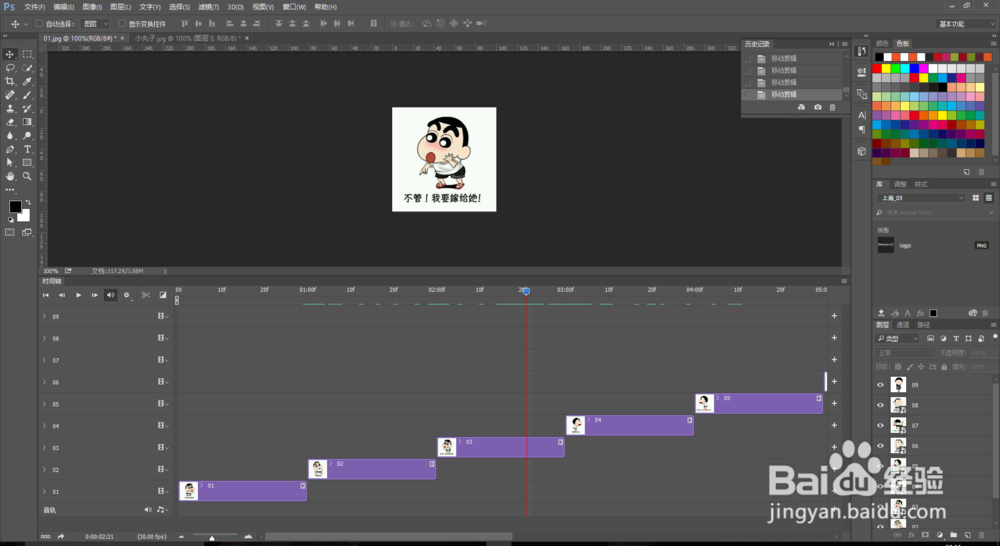The height and width of the screenshot is (546, 1000).
Task: Expand track 01 in the timeline
Action: point(44,491)
